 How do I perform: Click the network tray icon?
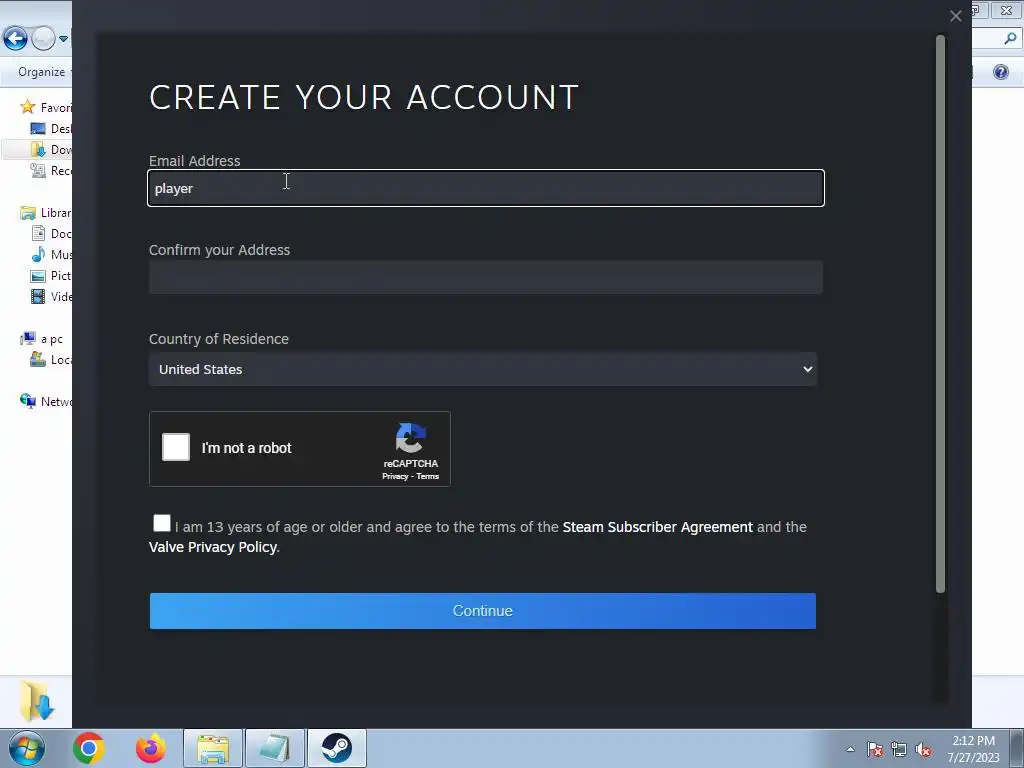(x=899, y=749)
